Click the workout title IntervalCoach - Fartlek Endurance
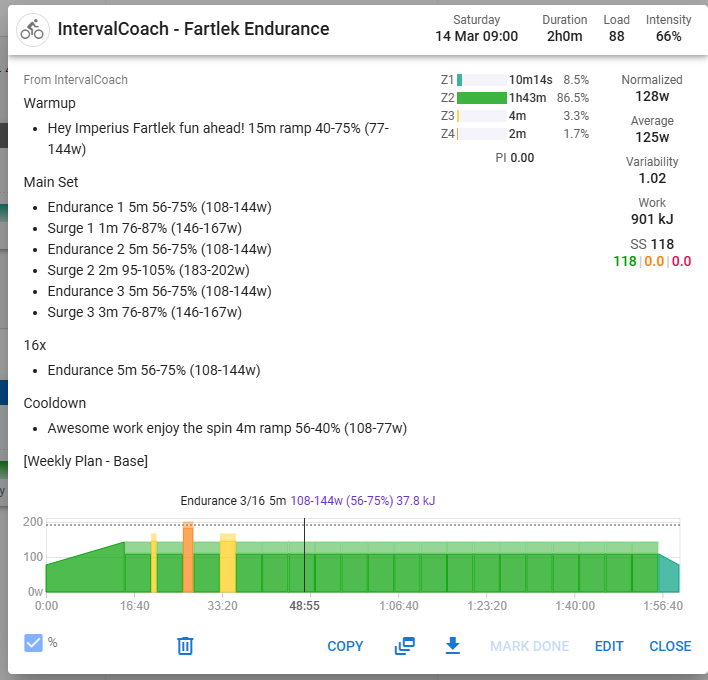 [193, 29]
